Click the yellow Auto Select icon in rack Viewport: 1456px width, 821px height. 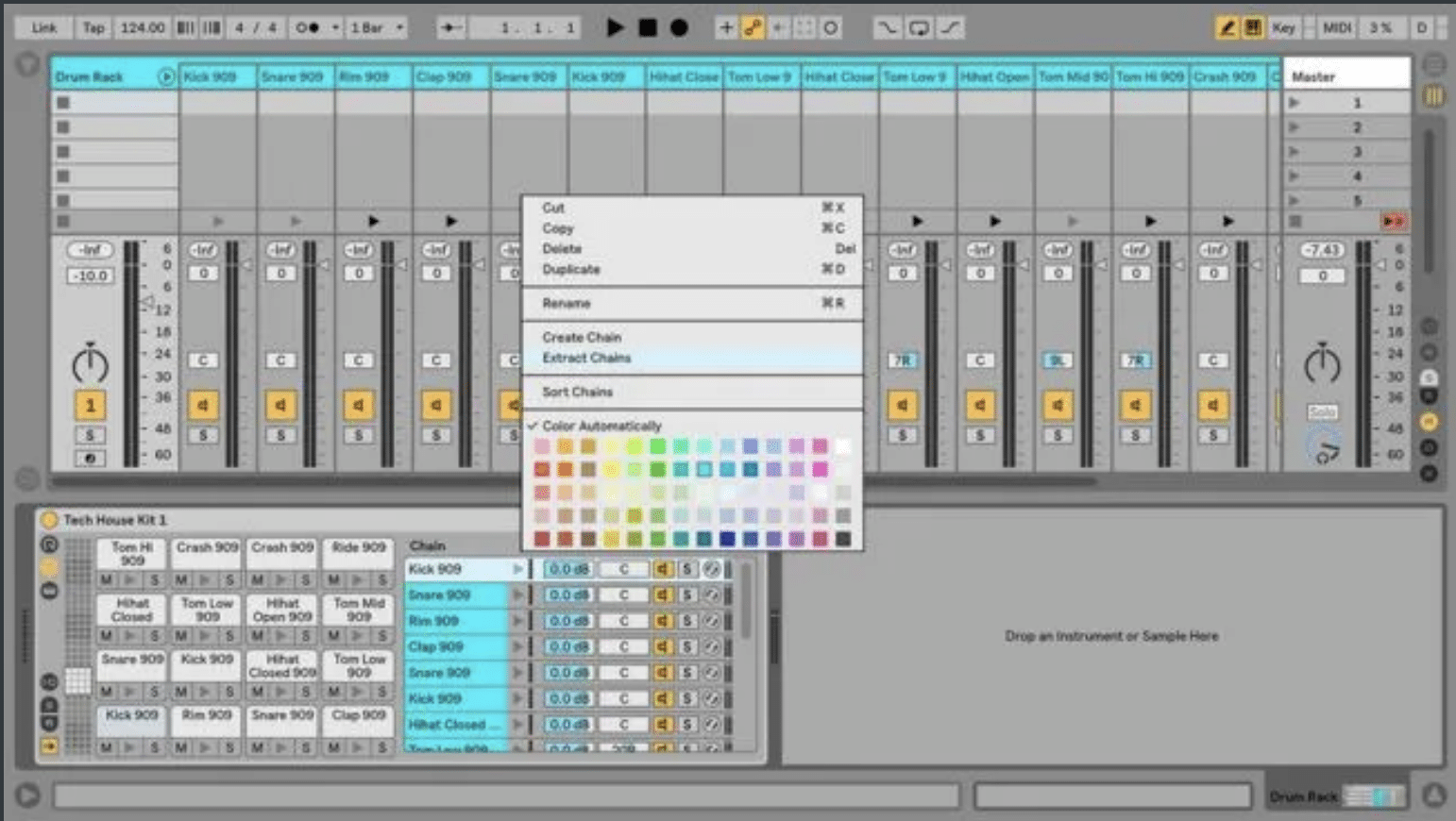49,746
